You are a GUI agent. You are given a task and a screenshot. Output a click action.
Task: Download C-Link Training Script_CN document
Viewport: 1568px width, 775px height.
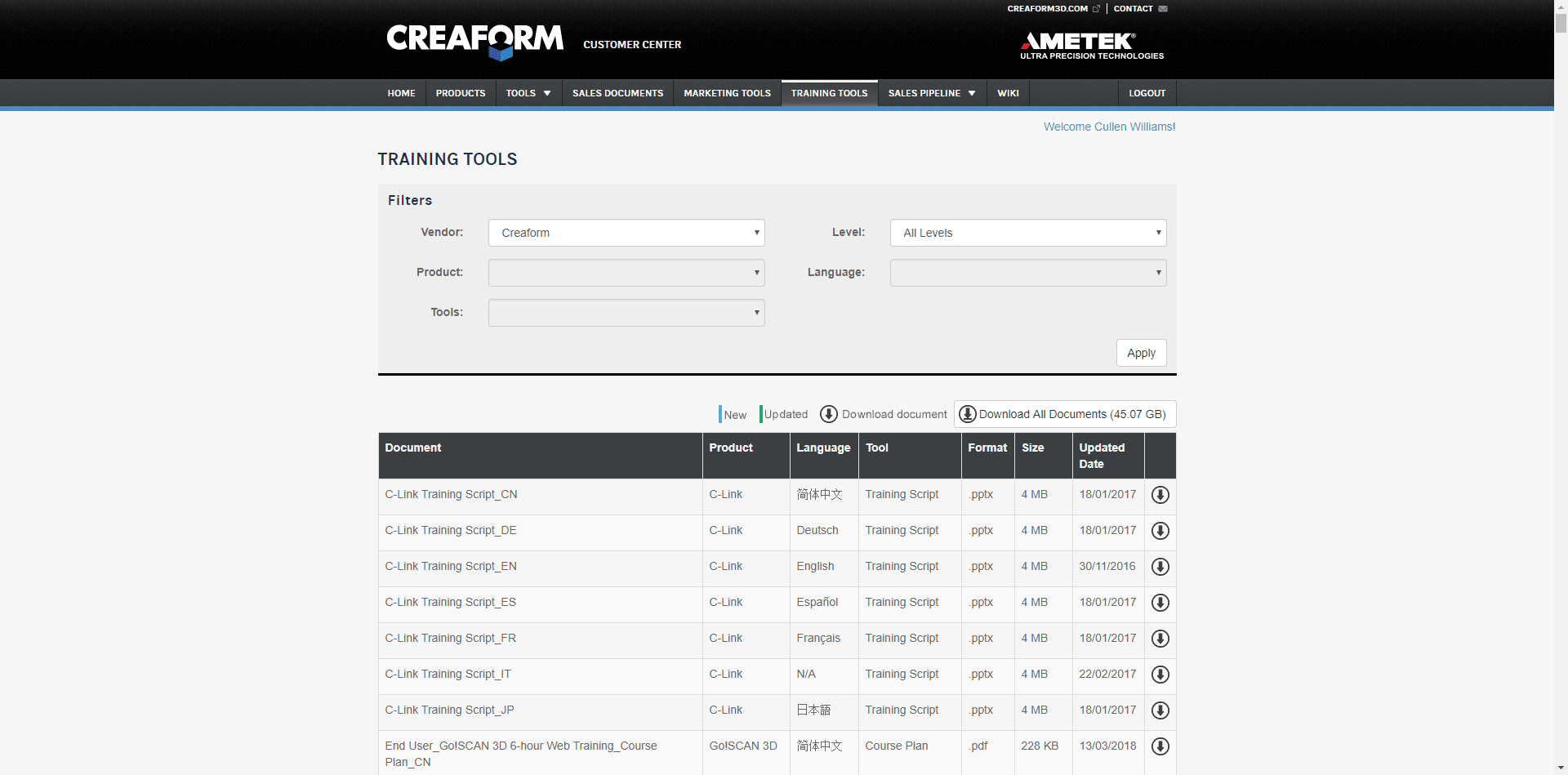1160,495
